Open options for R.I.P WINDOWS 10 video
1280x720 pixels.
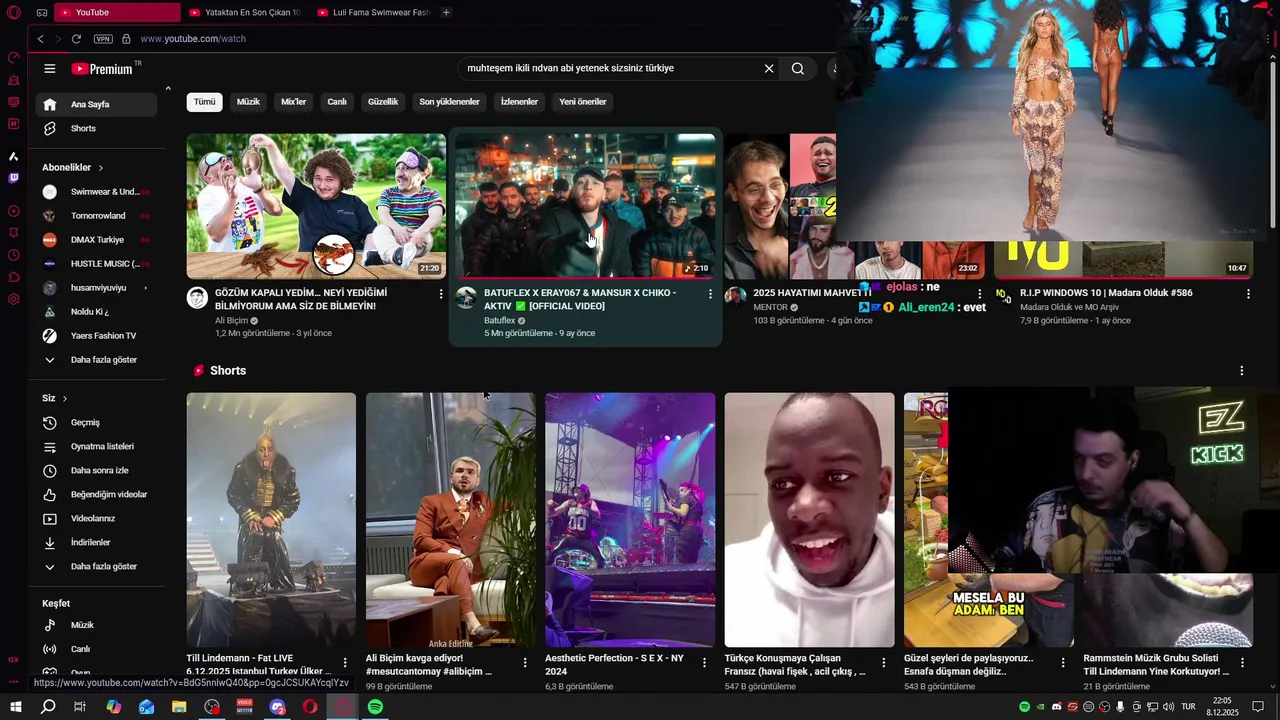(x=1248, y=294)
